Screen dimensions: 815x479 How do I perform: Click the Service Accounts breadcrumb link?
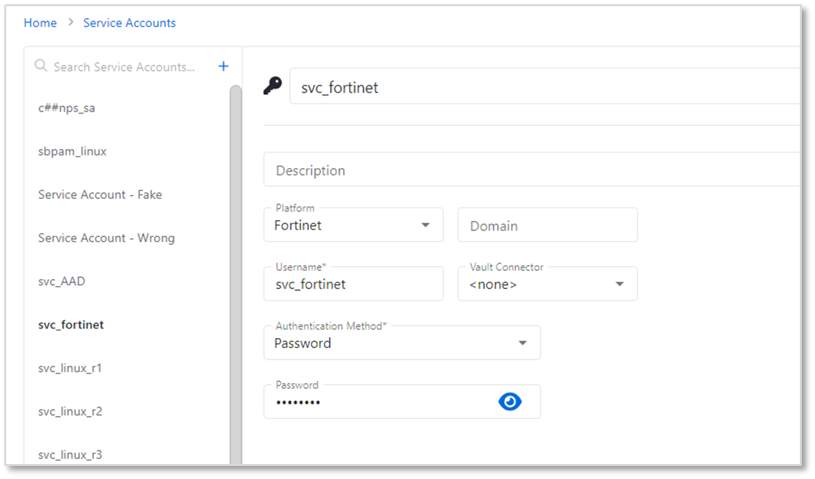[x=129, y=22]
